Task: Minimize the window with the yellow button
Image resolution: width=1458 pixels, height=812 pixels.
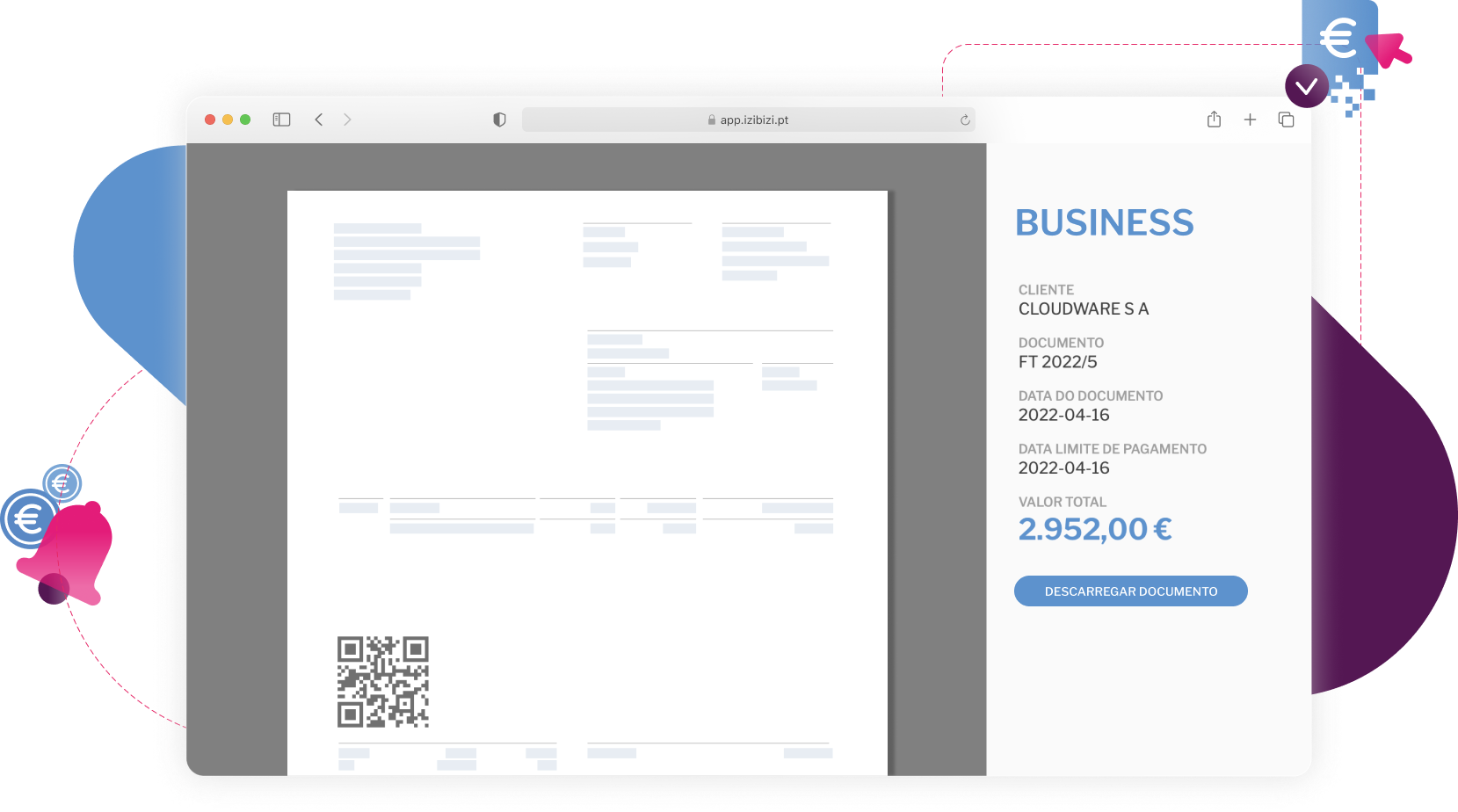Action: (228, 120)
